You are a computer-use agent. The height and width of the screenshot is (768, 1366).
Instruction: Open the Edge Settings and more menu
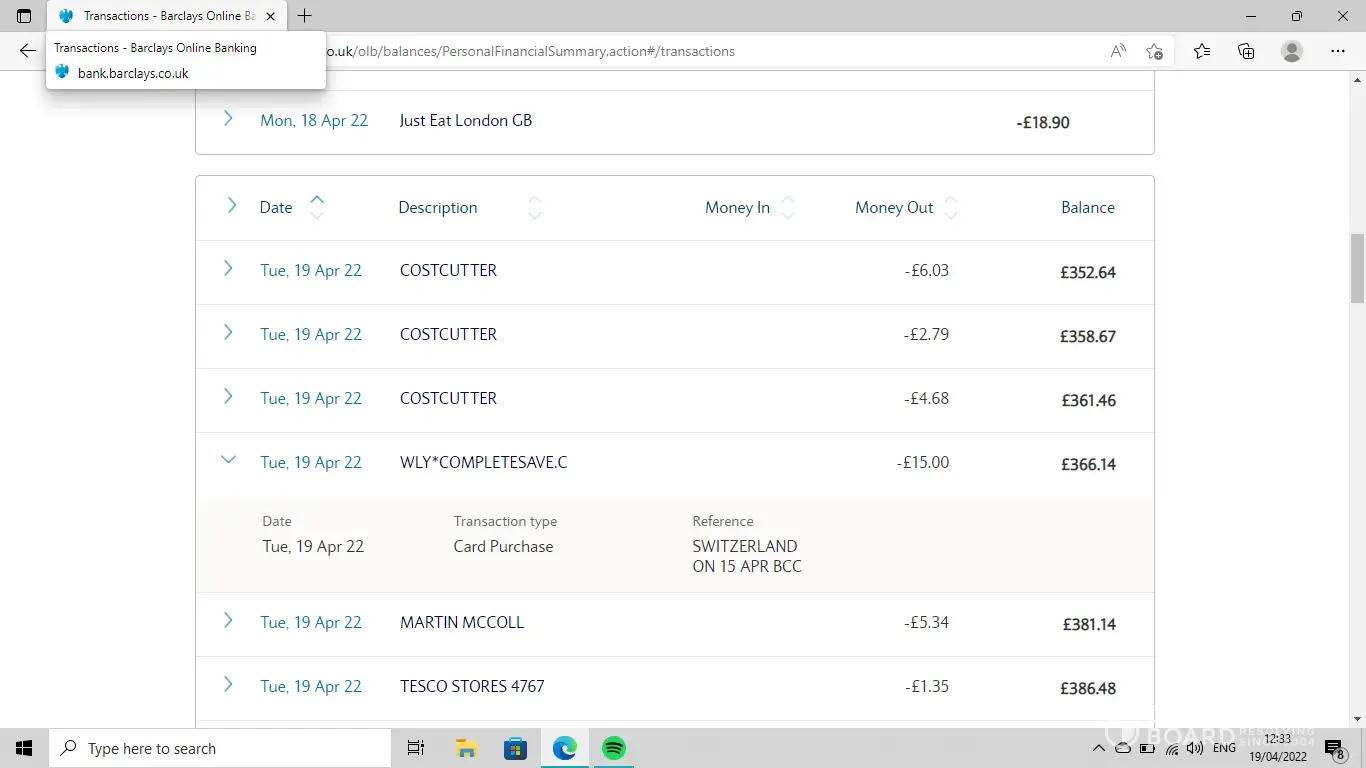1338,51
